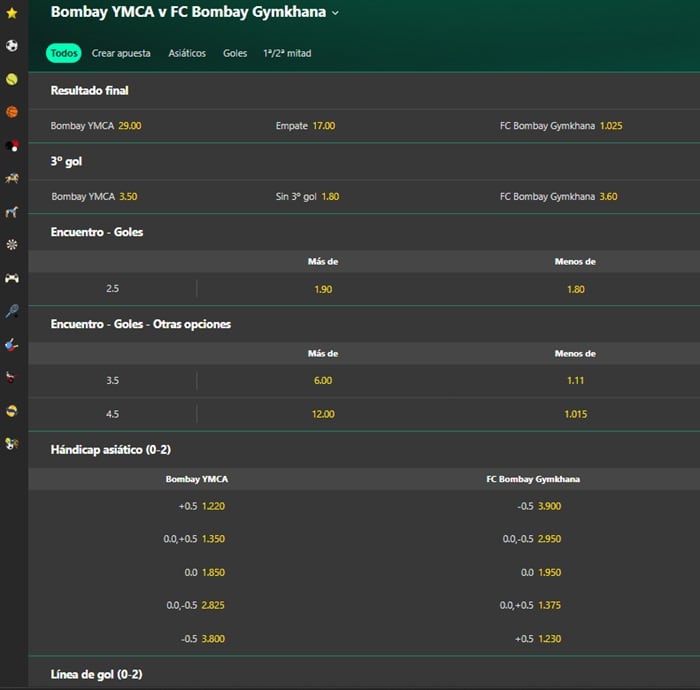The image size is (700, 690).
Task: Select the darts sport icon
Action: 12,244
